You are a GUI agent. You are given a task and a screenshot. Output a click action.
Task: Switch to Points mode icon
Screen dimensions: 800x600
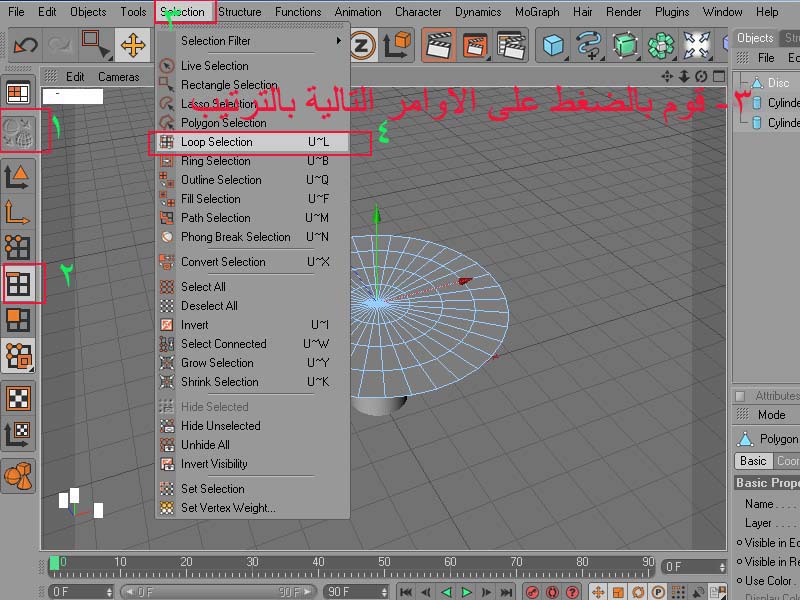click(x=18, y=247)
